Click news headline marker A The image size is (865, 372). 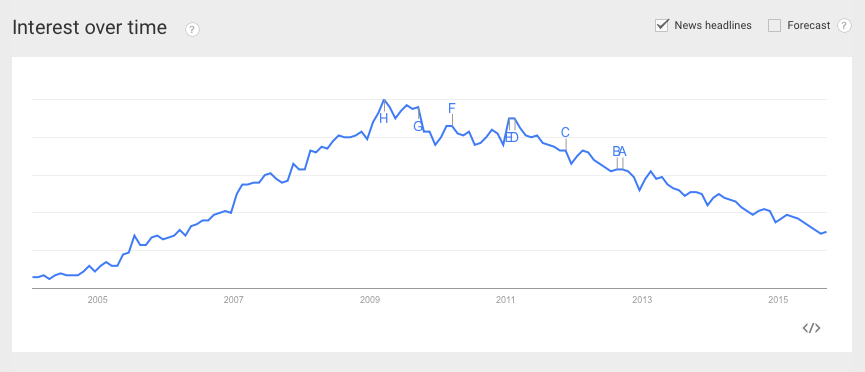[x=623, y=151]
